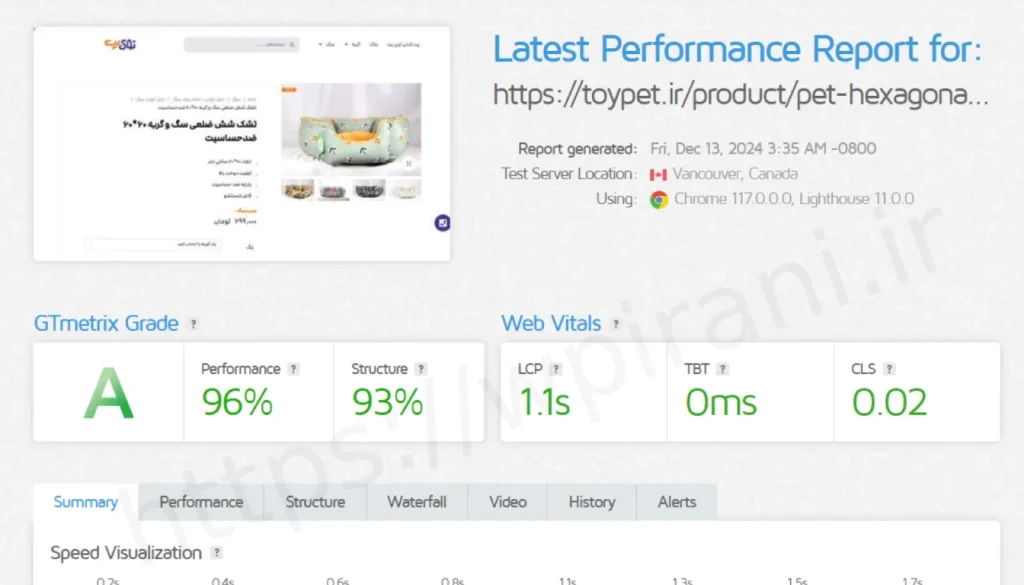Click the TBT help question mark
This screenshot has width=1024, height=585.
coord(722,369)
